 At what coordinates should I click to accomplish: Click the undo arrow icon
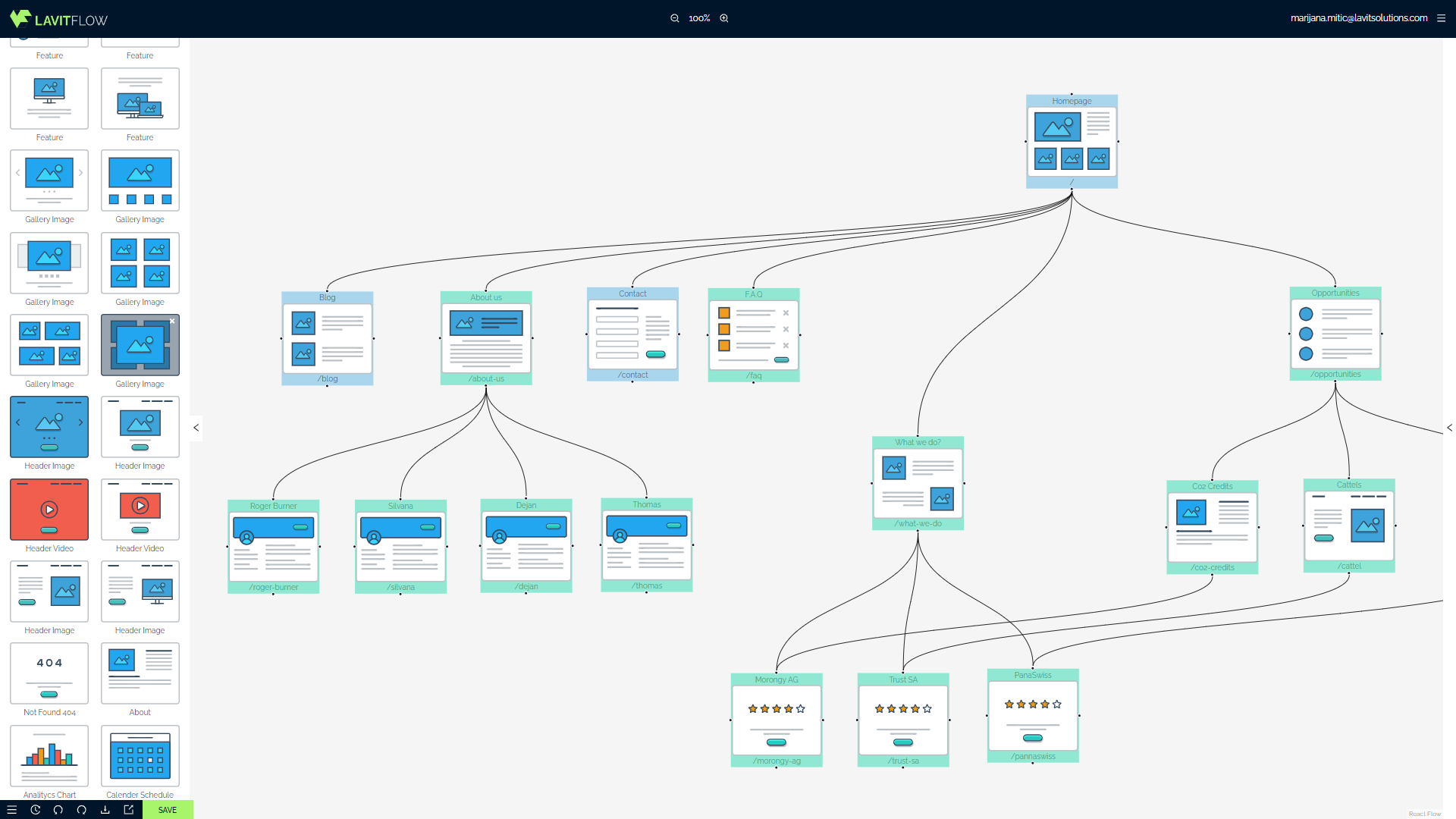pyautogui.click(x=58, y=810)
